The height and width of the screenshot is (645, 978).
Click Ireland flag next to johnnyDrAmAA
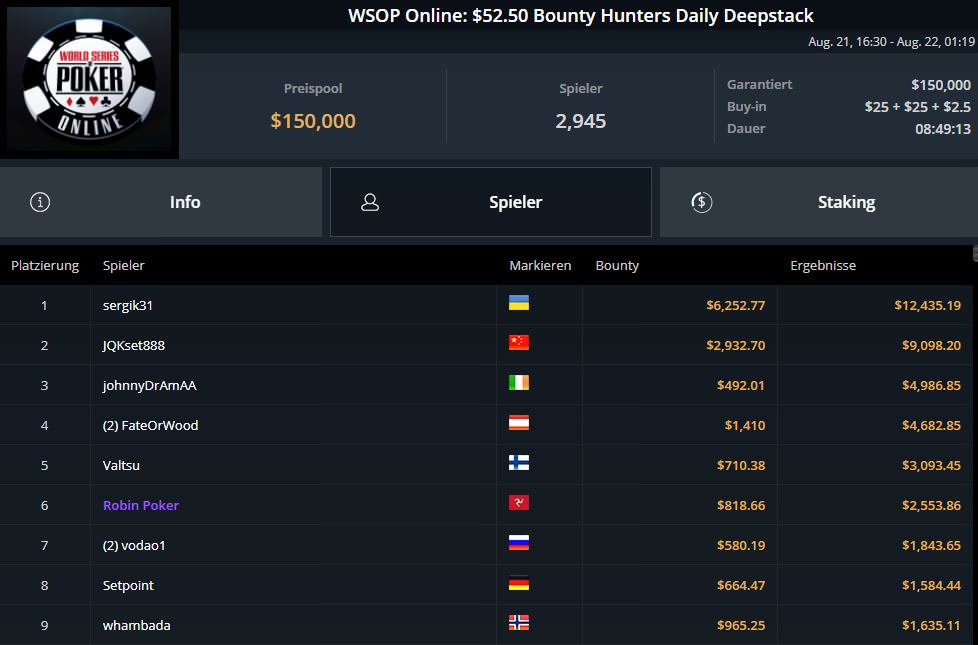pos(518,383)
